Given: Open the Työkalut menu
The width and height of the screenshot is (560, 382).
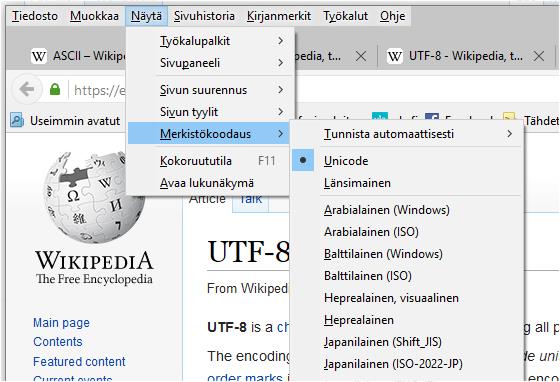Looking at the screenshot, I should click(x=345, y=16).
